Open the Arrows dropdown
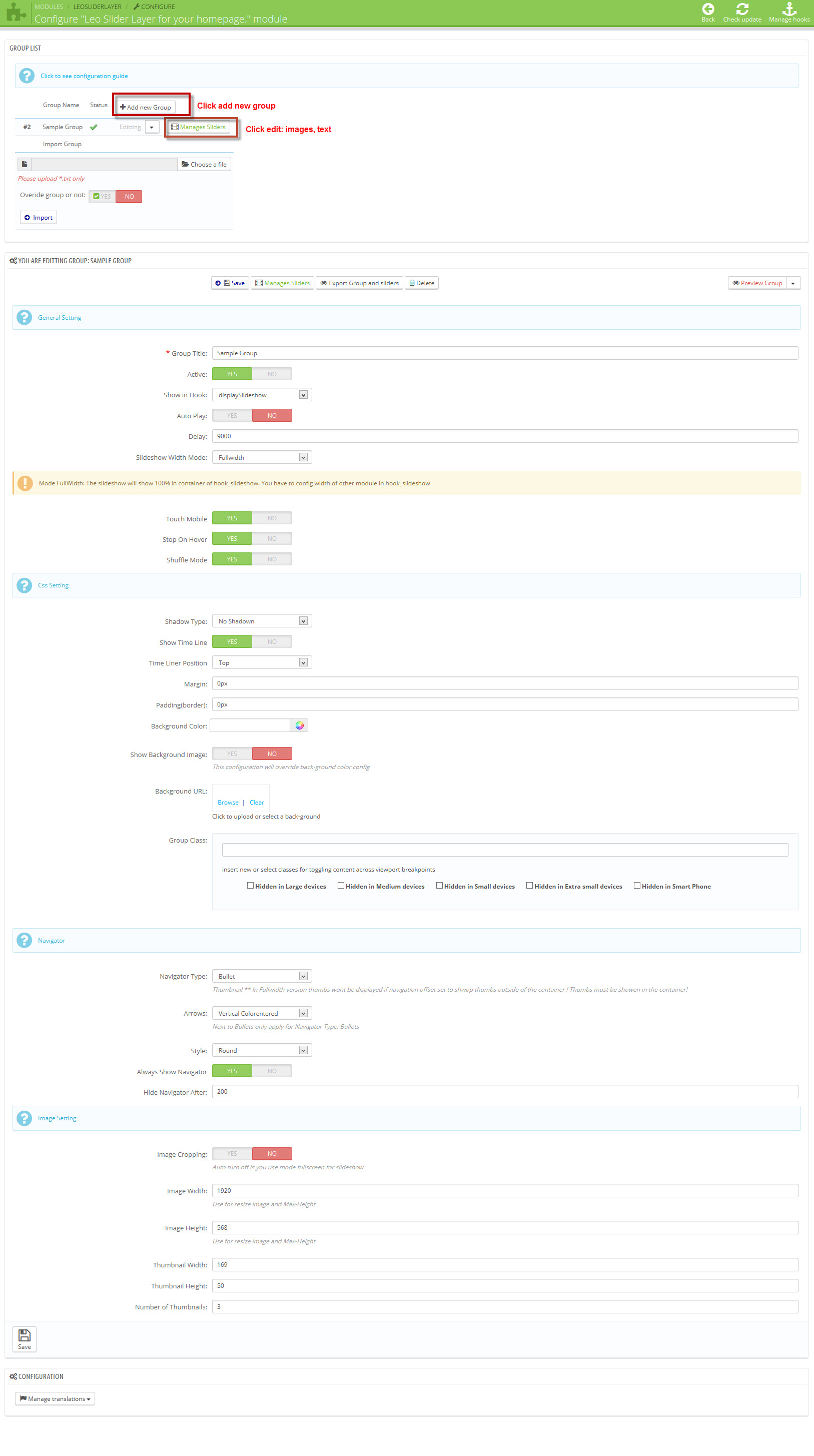This screenshot has width=814, height=1456. (x=262, y=1013)
